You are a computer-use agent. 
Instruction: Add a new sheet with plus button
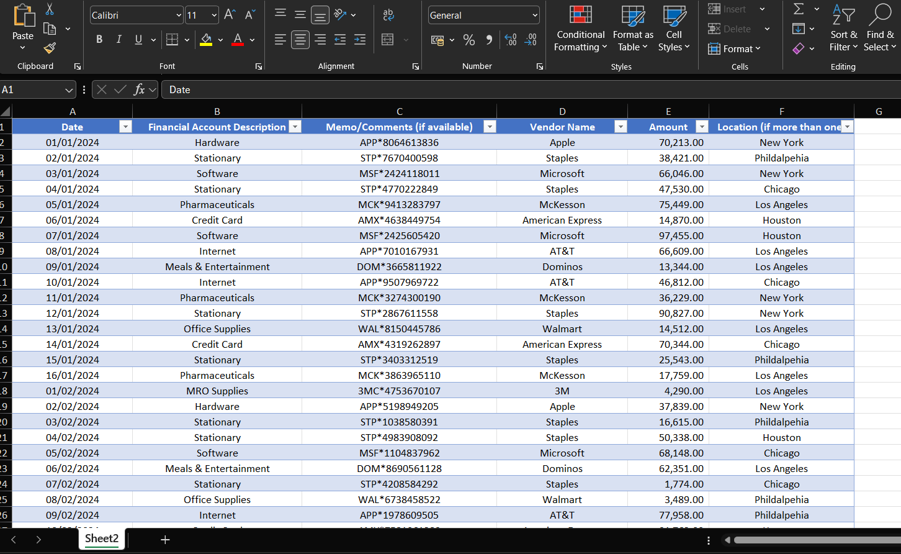tap(165, 540)
